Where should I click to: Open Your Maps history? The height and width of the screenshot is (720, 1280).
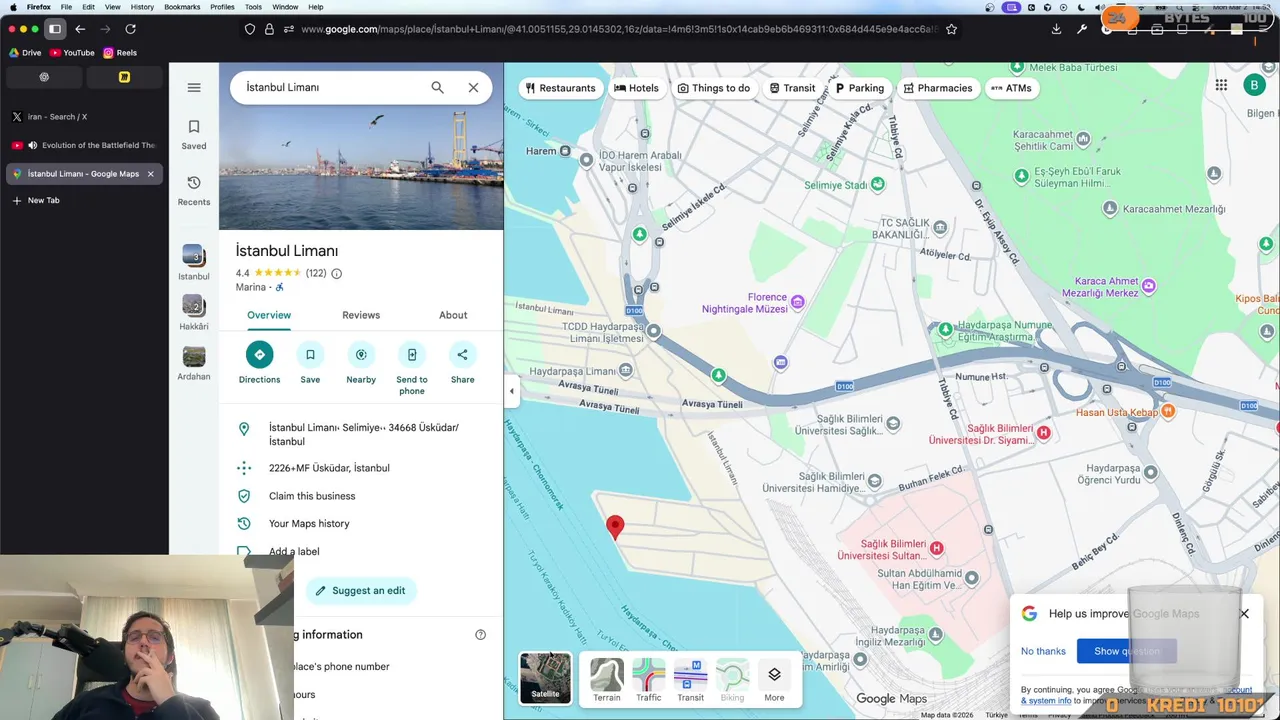309,524
